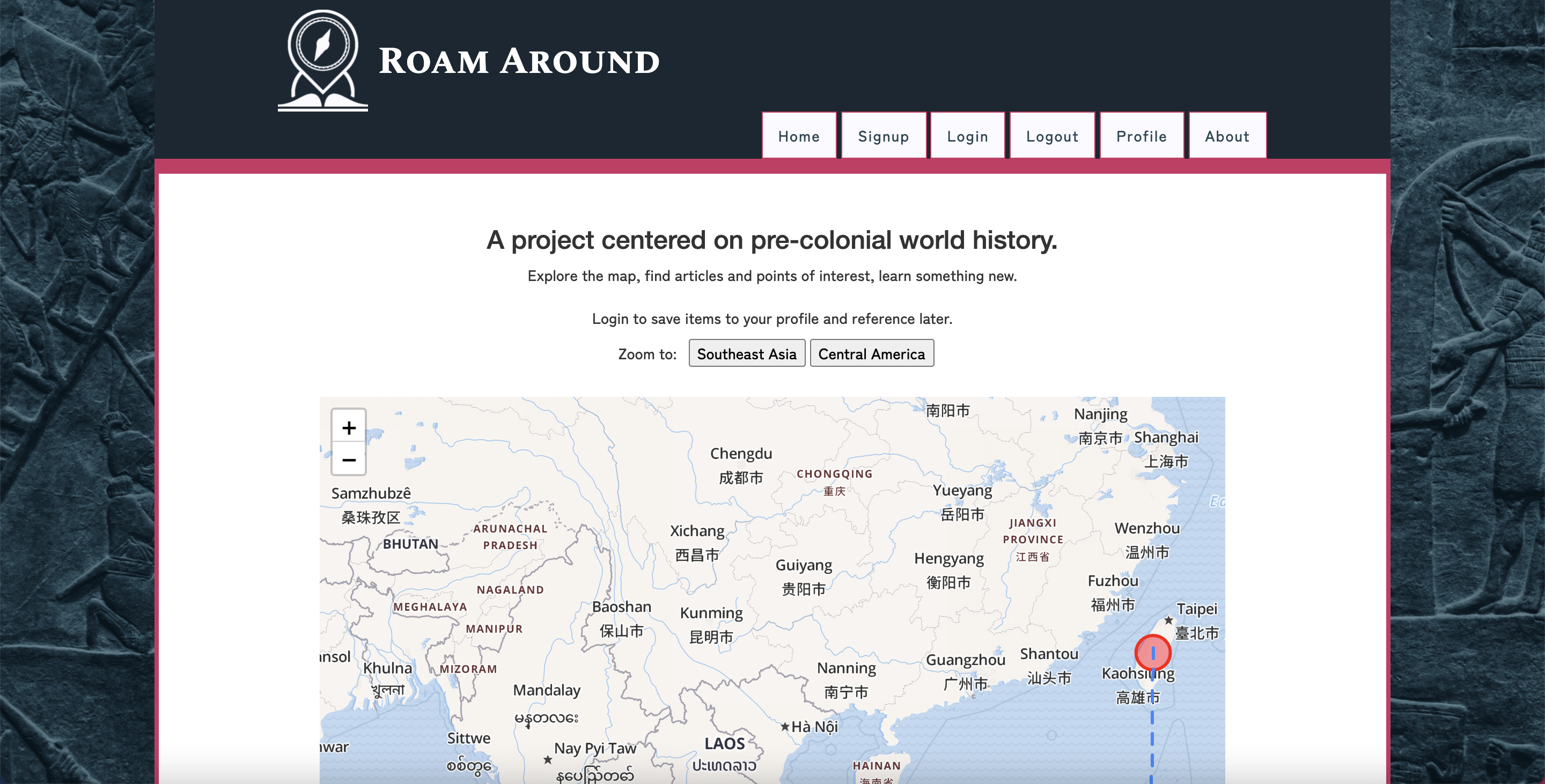Open the Login tab
The image size is (1545, 784).
(967, 136)
